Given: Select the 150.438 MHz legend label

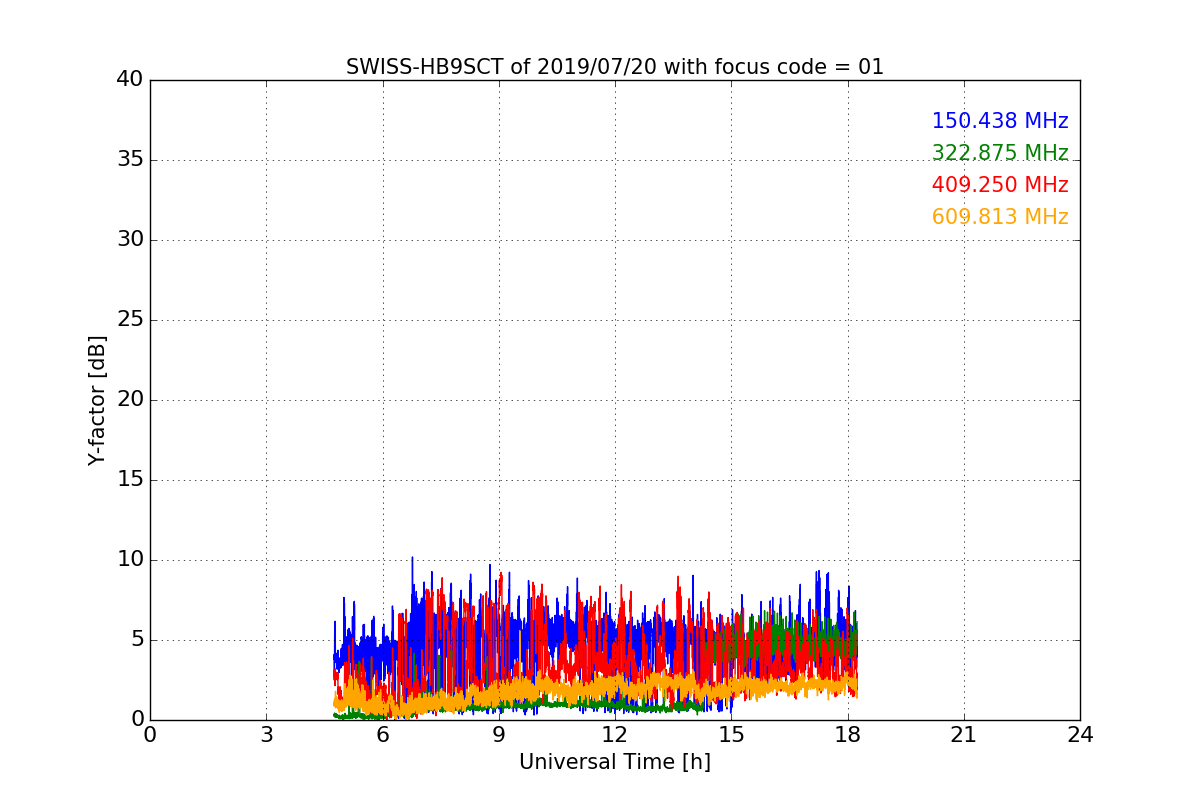Looking at the screenshot, I should click(x=1000, y=121).
